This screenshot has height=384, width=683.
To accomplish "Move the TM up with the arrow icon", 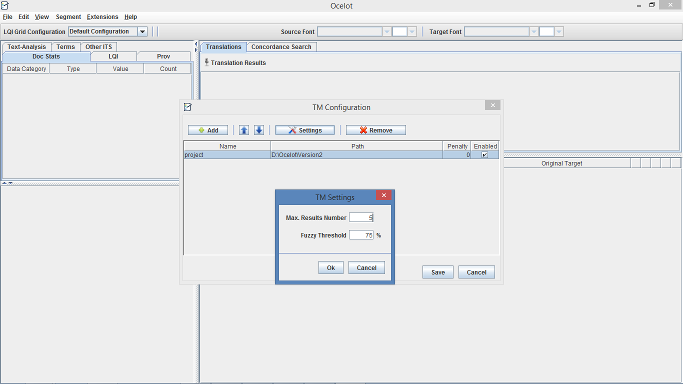I will 244,130.
